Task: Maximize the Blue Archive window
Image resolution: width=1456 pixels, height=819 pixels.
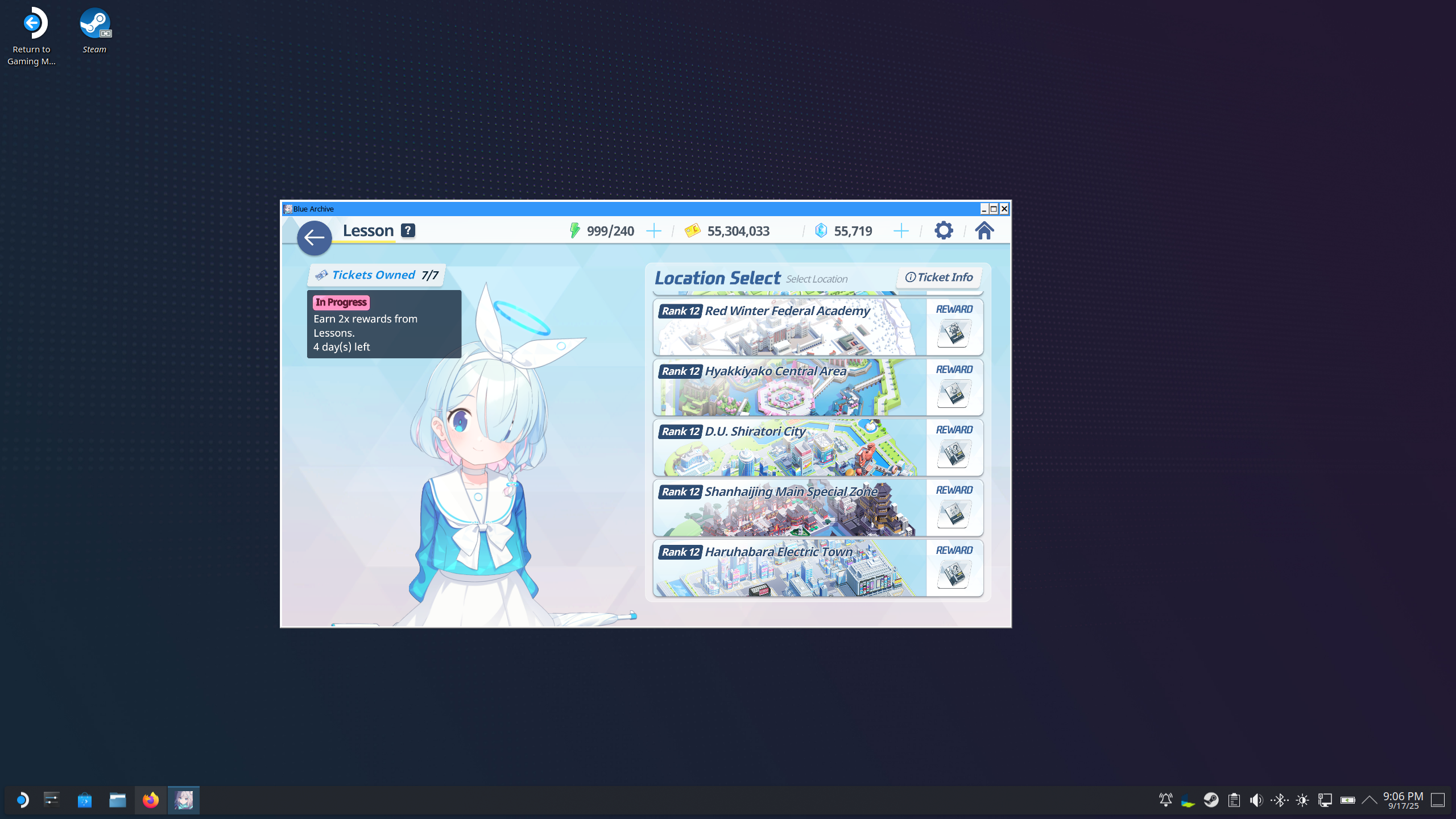Action: (x=994, y=209)
